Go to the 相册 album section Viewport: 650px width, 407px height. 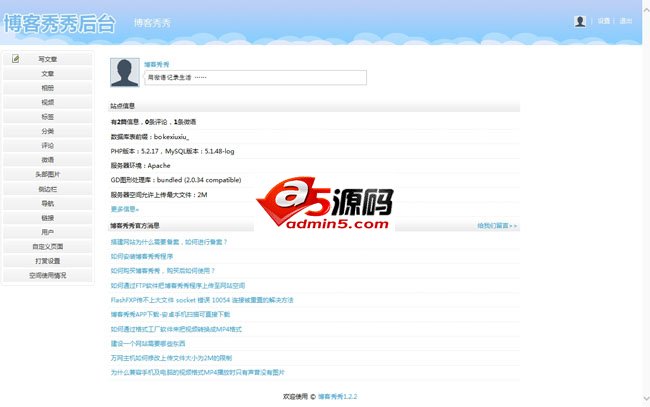click(48, 88)
